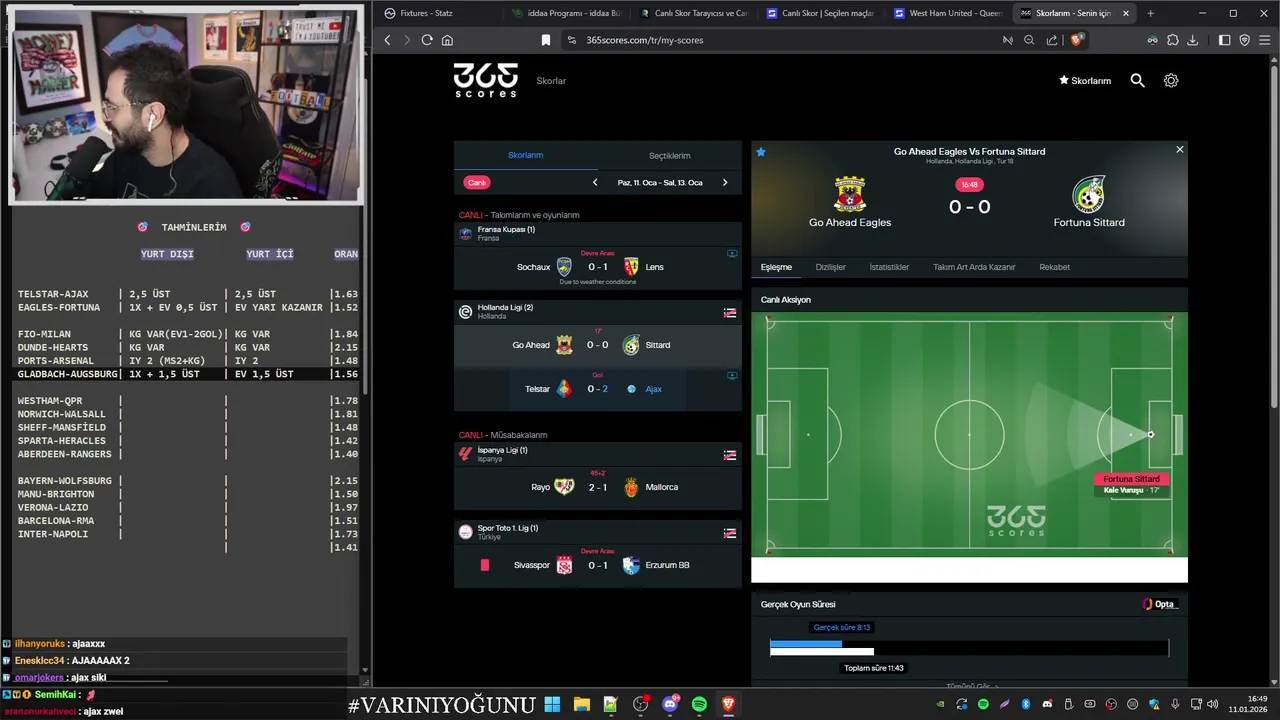Open Discord from taskbar
Viewport: 1280px width, 720px height.
[x=670, y=705]
